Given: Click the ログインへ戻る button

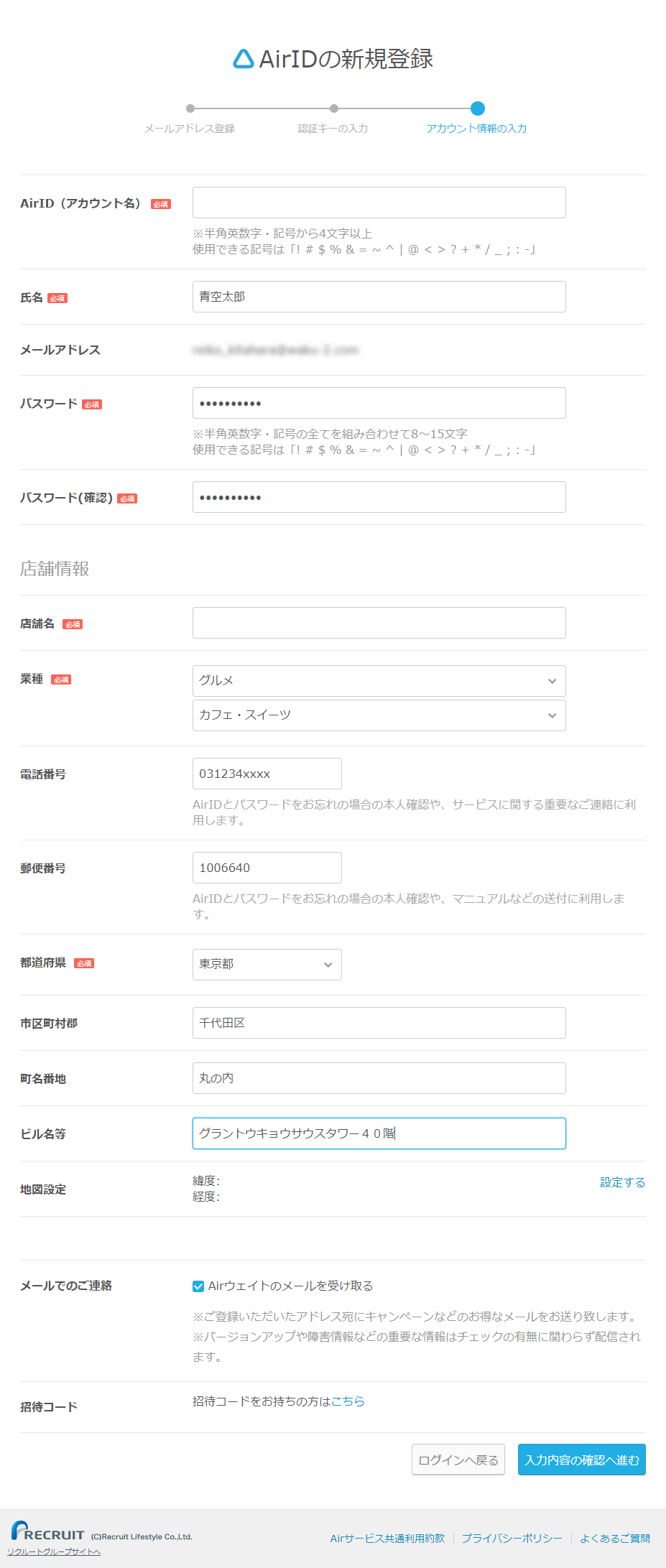Looking at the screenshot, I should tap(458, 1460).
